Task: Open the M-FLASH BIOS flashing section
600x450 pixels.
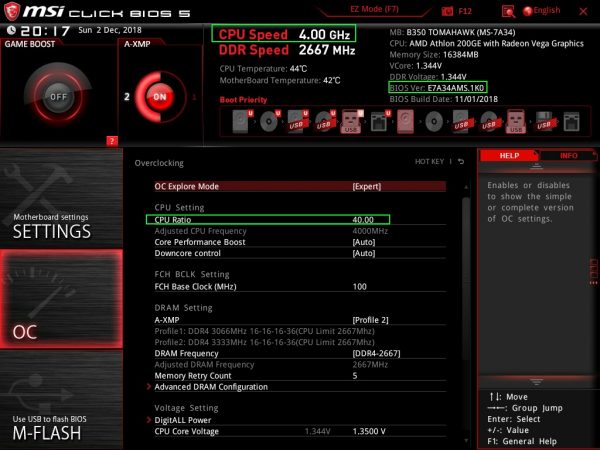Action: pos(61,400)
